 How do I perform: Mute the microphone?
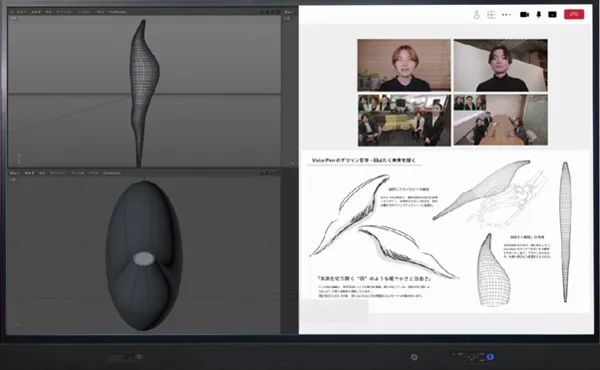(539, 15)
